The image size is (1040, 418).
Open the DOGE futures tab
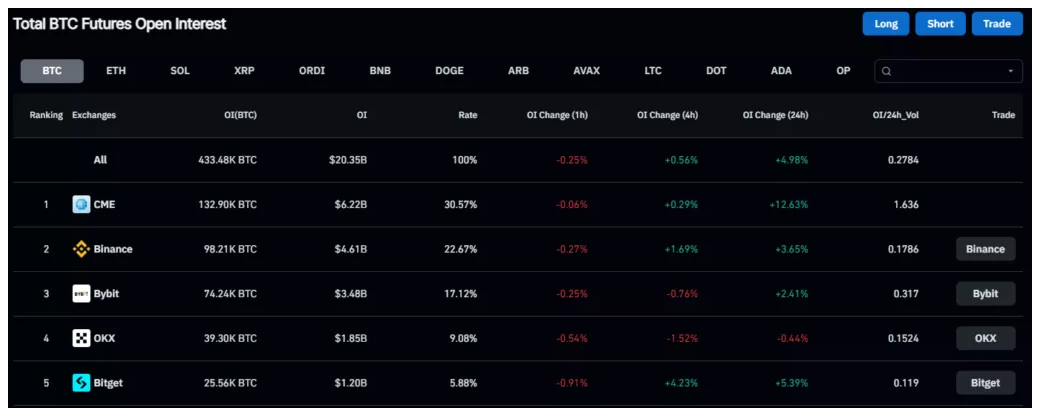coord(449,71)
